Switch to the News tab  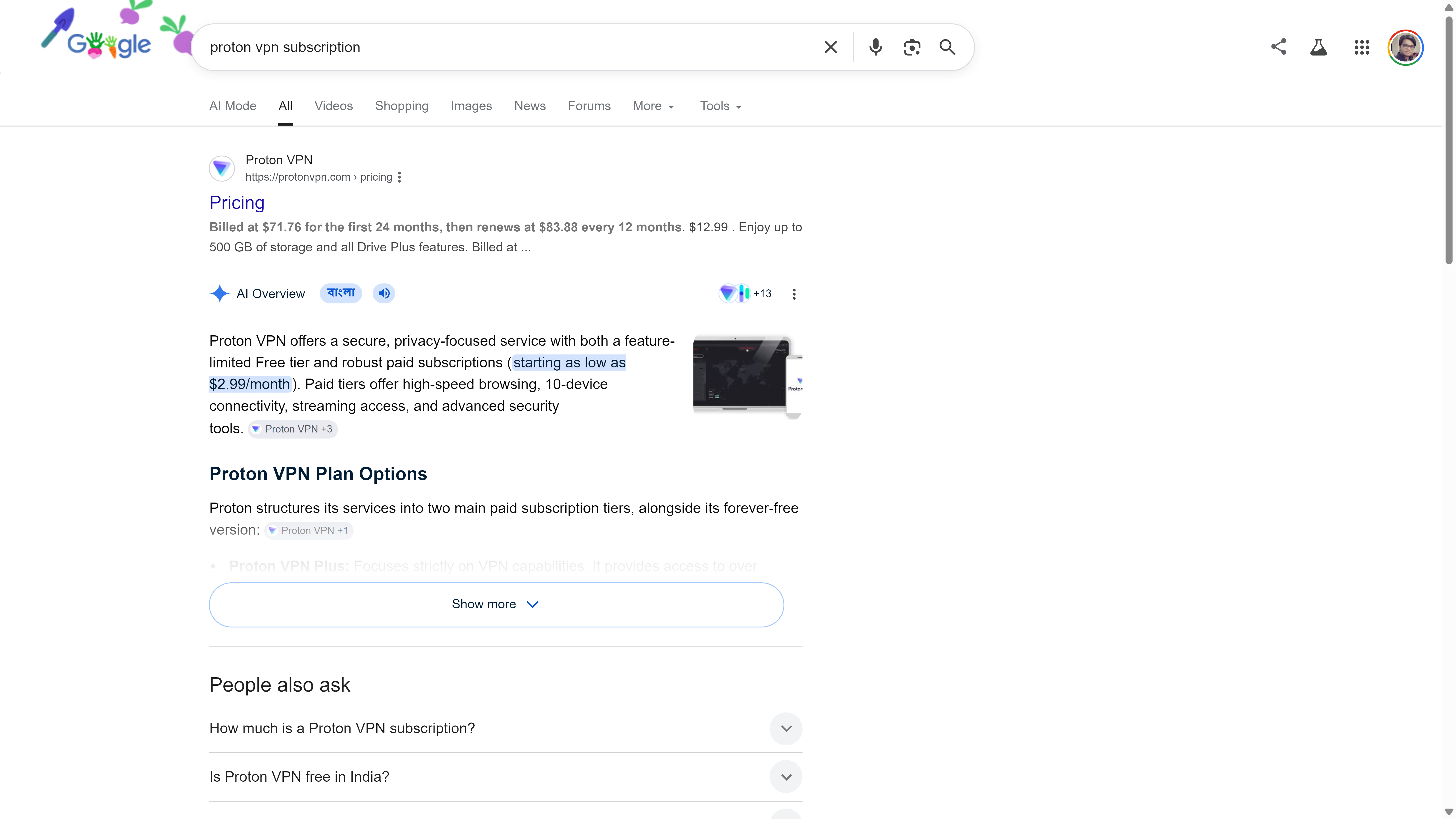click(x=530, y=106)
